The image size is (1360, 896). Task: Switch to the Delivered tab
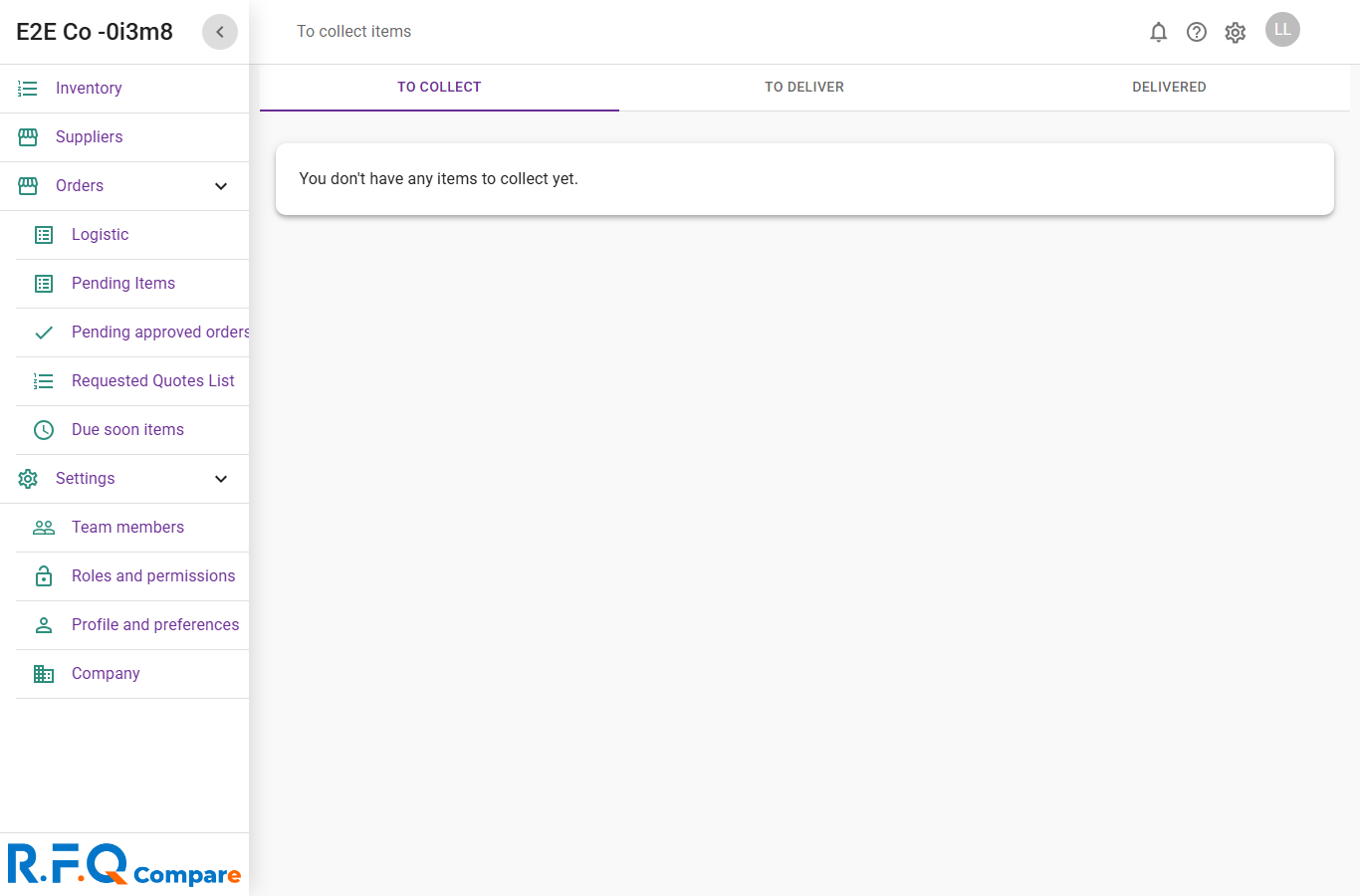tap(1169, 88)
